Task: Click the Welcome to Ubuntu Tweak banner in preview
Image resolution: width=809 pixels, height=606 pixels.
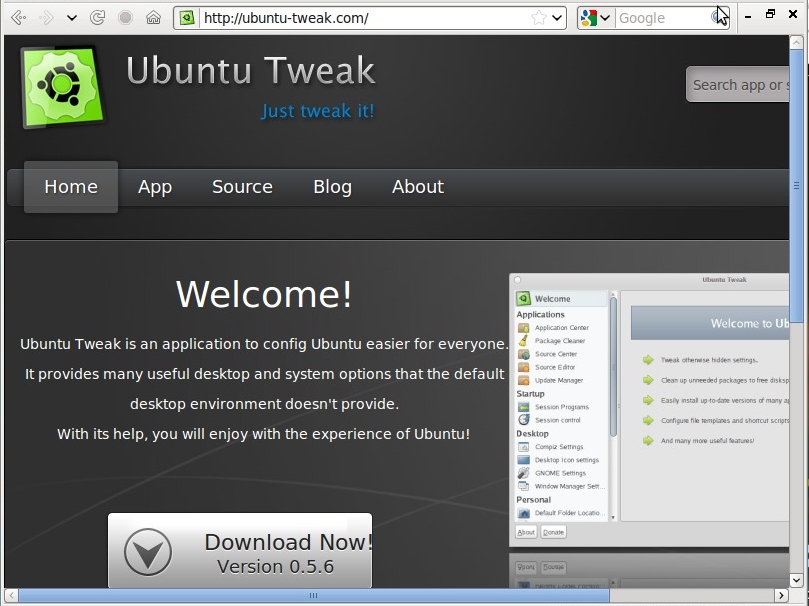Action: (x=710, y=323)
